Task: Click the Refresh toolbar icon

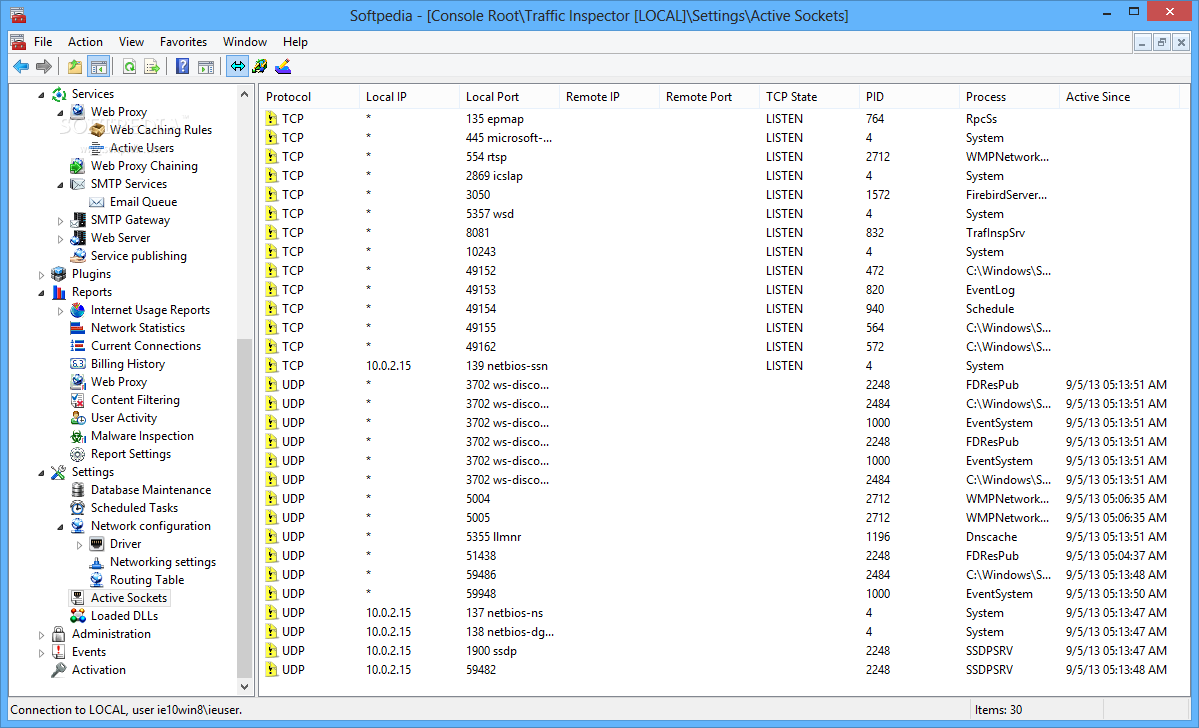Action: point(129,67)
